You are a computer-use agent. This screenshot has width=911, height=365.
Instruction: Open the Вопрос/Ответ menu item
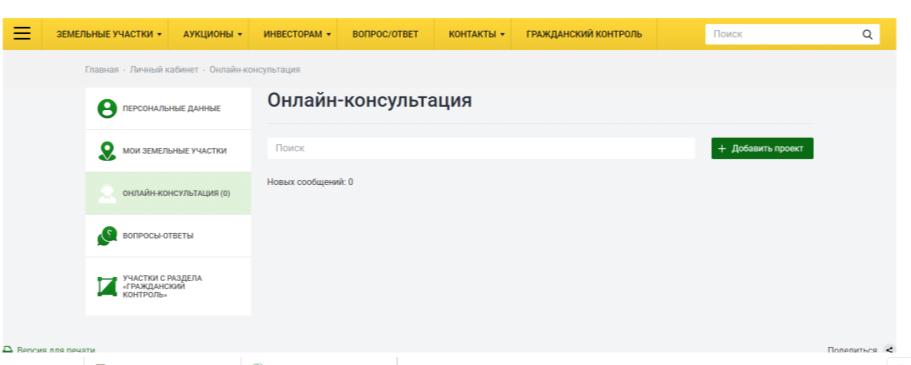[385, 34]
